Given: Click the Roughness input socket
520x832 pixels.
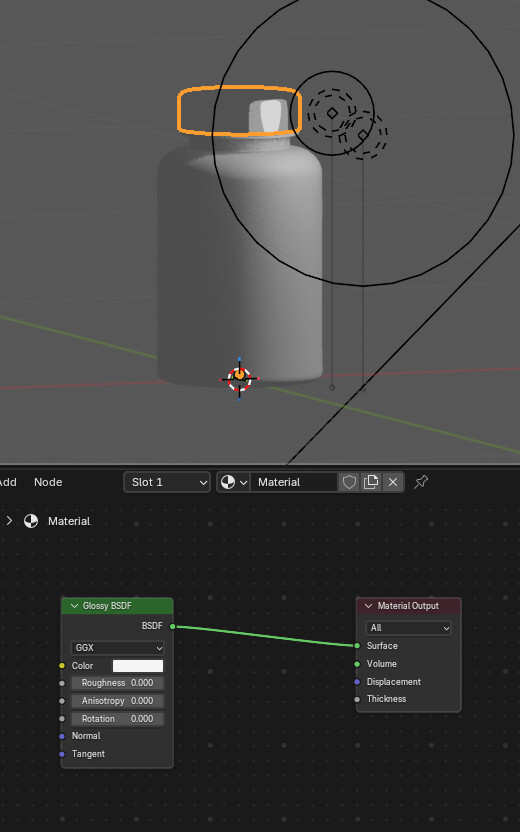Looking at the screenshot, I should pyautogui.click(x=62, y=683).
